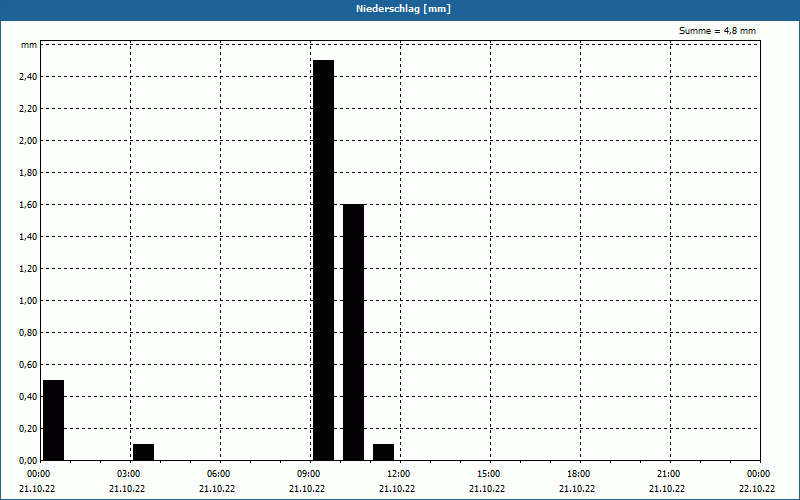The height and width of the screenshot is (500, 800).
Task: Click the mm unit label on y-axis
Action: (x=29, y=45)
